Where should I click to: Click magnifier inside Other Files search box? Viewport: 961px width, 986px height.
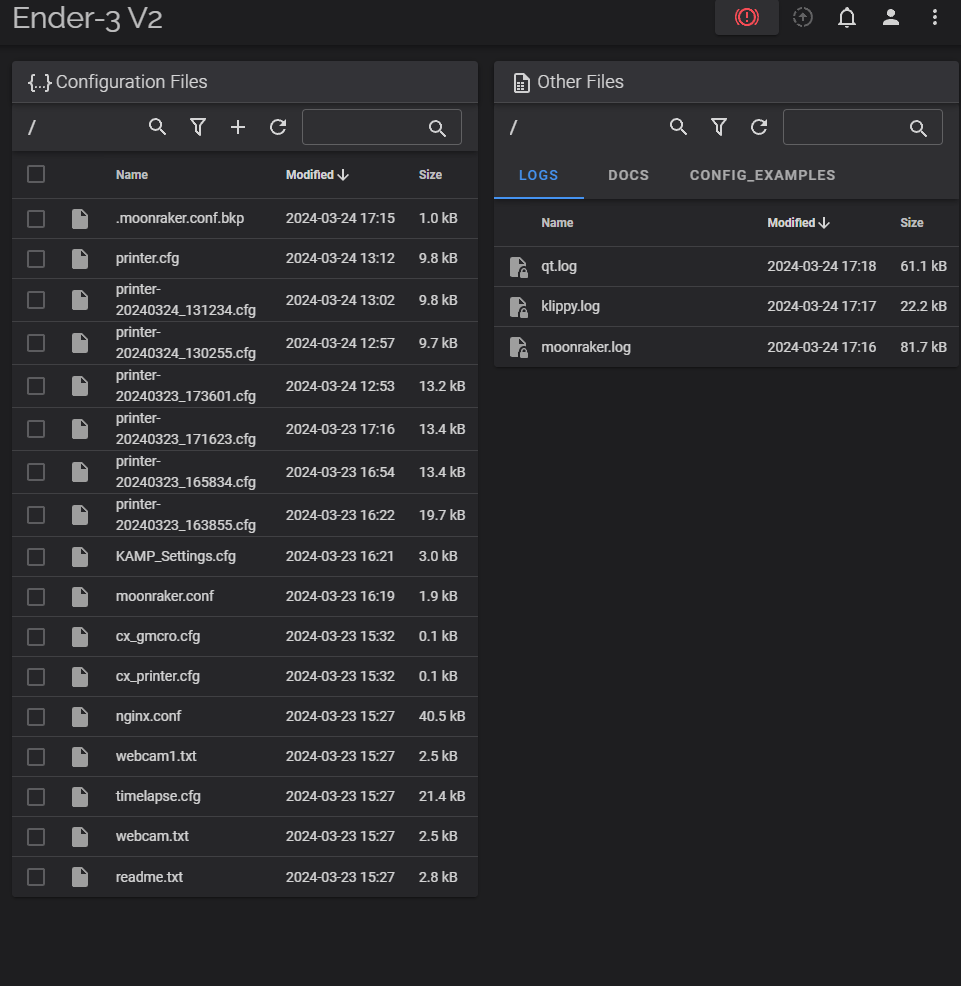click(x=918, y=128)
